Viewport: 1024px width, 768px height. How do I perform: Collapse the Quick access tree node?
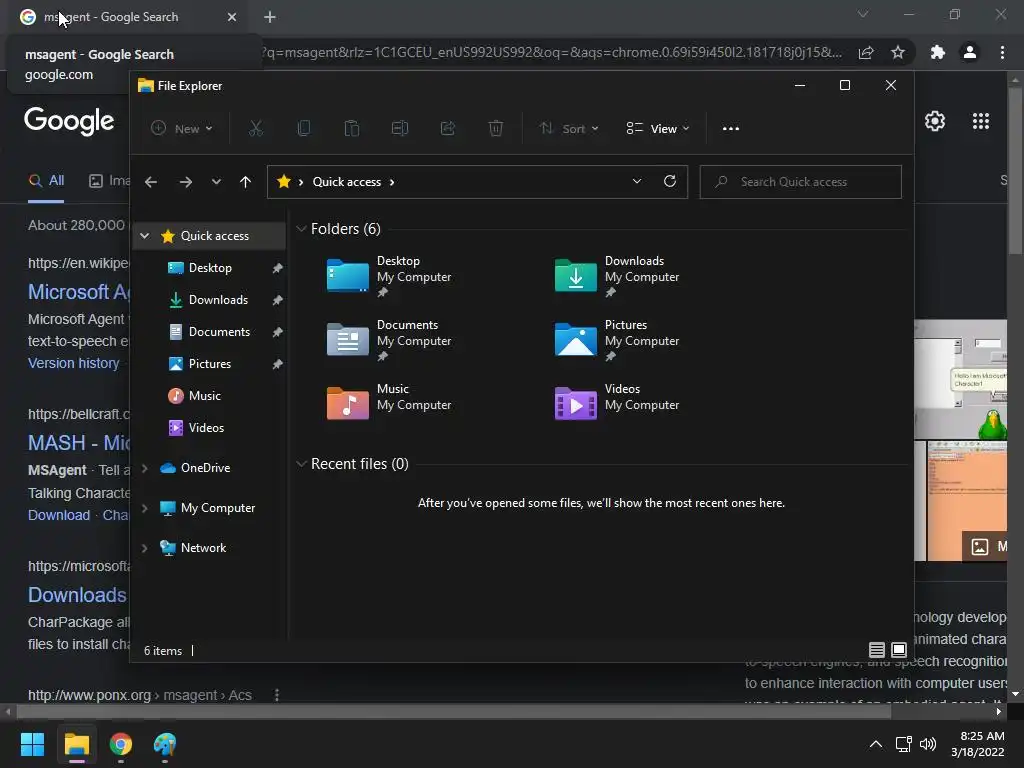145,236
